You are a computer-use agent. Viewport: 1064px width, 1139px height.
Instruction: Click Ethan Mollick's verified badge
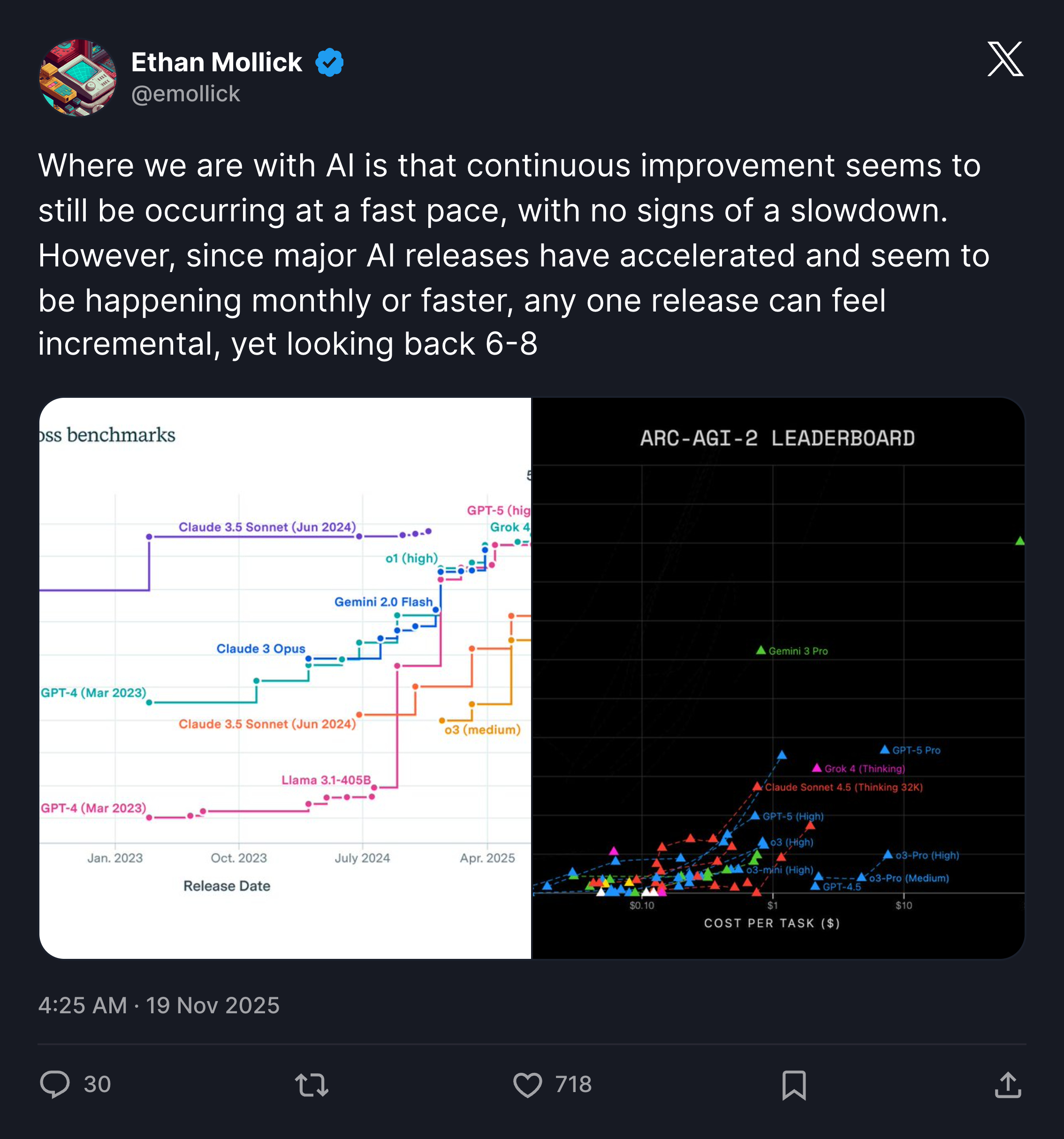coord(329,61)
